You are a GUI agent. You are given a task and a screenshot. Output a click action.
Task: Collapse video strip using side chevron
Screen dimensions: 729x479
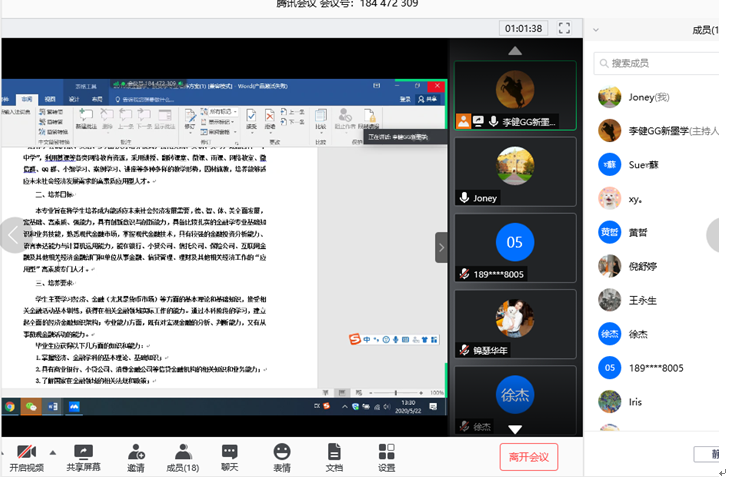(441, 247)
